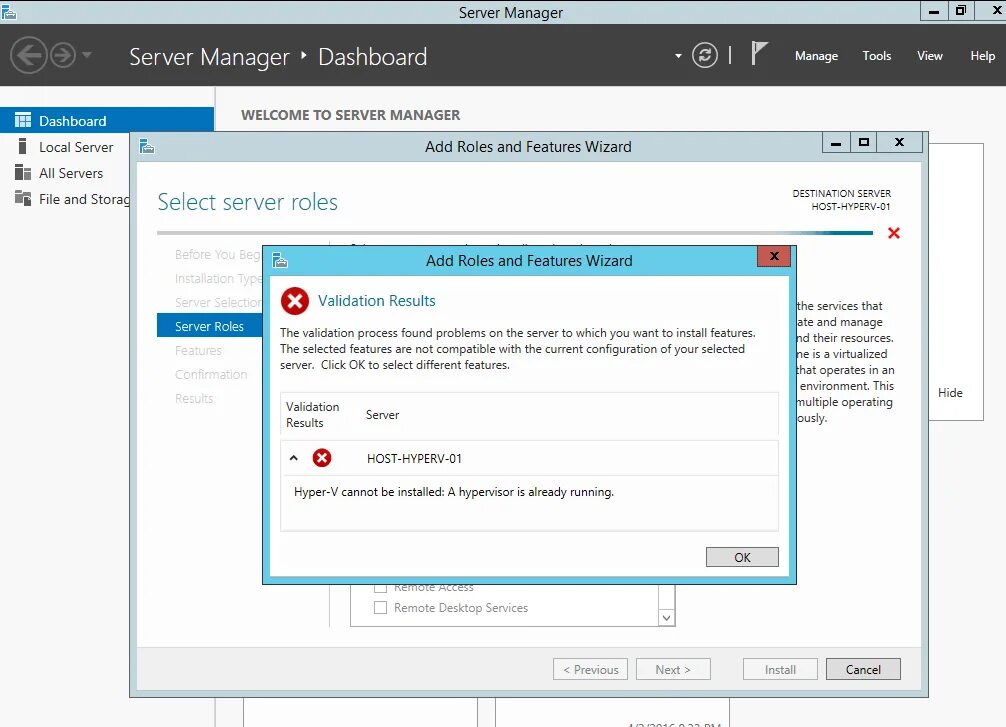Click the refresh icon in the Server Manager header
The image size is (1006, 727).
coord(704,55)
